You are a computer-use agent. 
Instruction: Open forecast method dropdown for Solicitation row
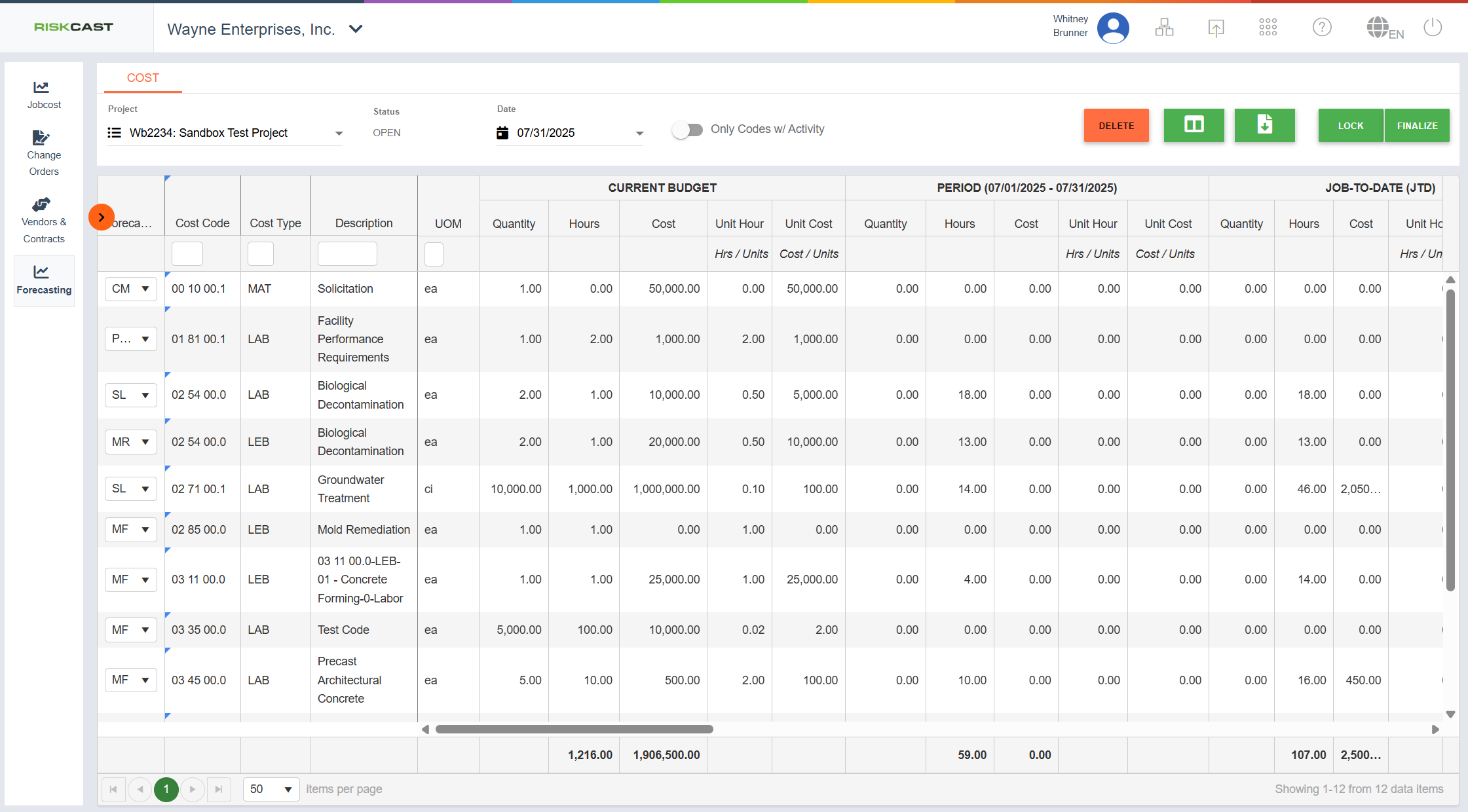[x=131, y=289]
